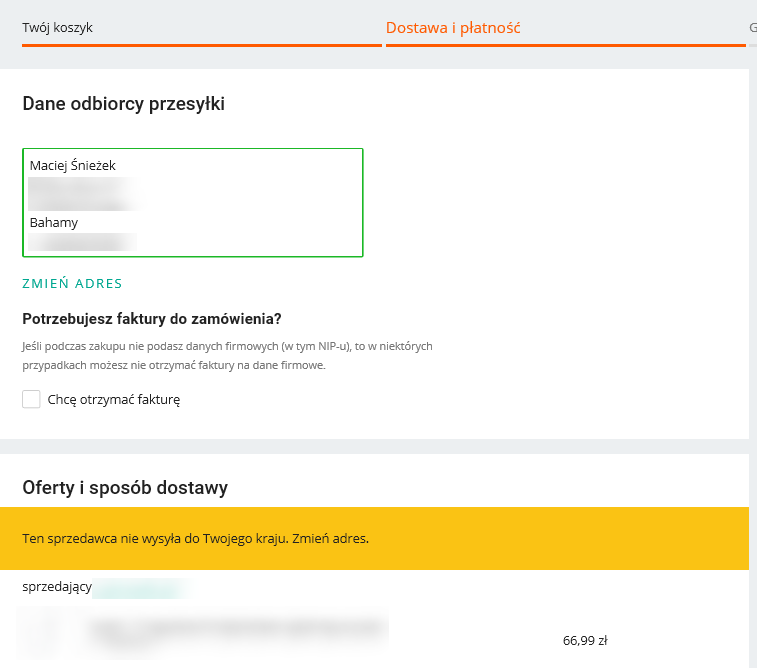Click the recipient name Maciej Śnieżek
The image size is (757, 668).
(72, 166)
